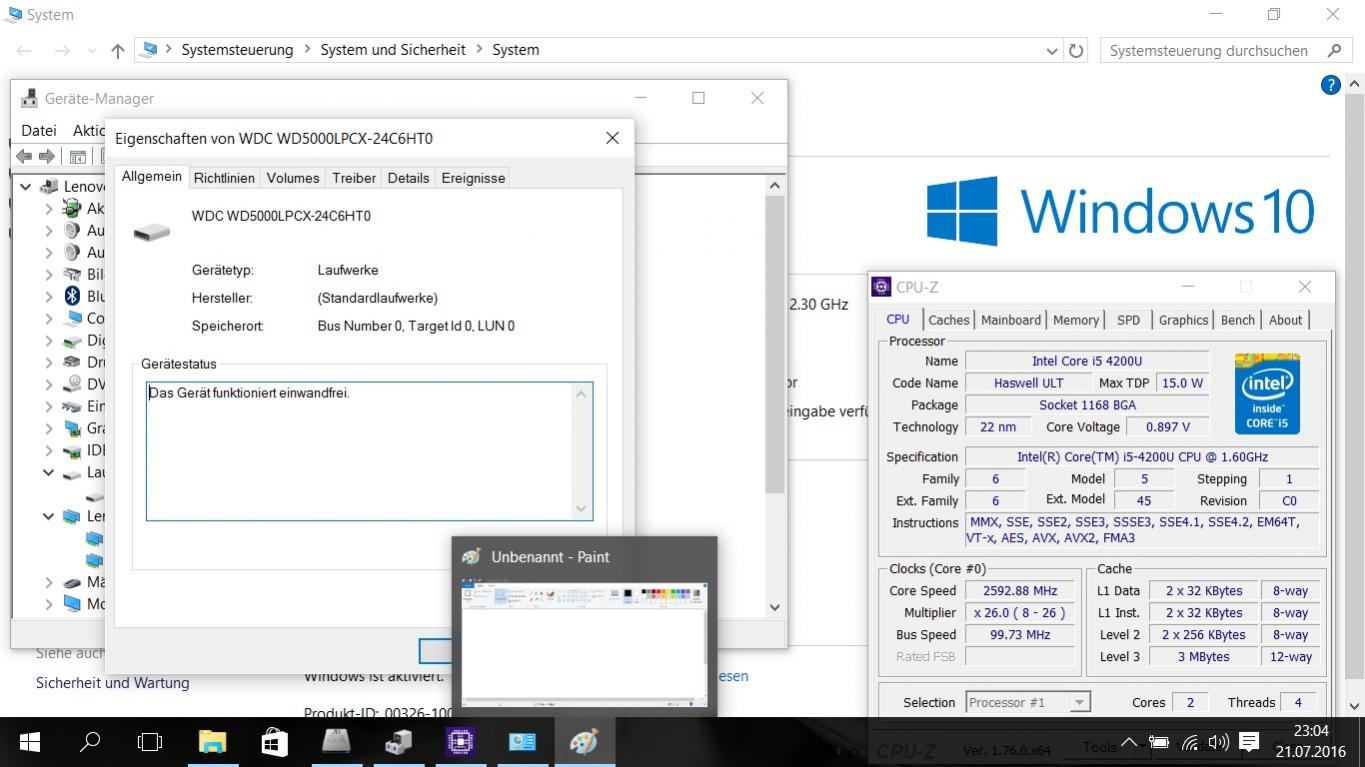The height and width of the screenshot is (767, 1365).
Task: Click the blue help question mark icon
Action: point(1330,85)
